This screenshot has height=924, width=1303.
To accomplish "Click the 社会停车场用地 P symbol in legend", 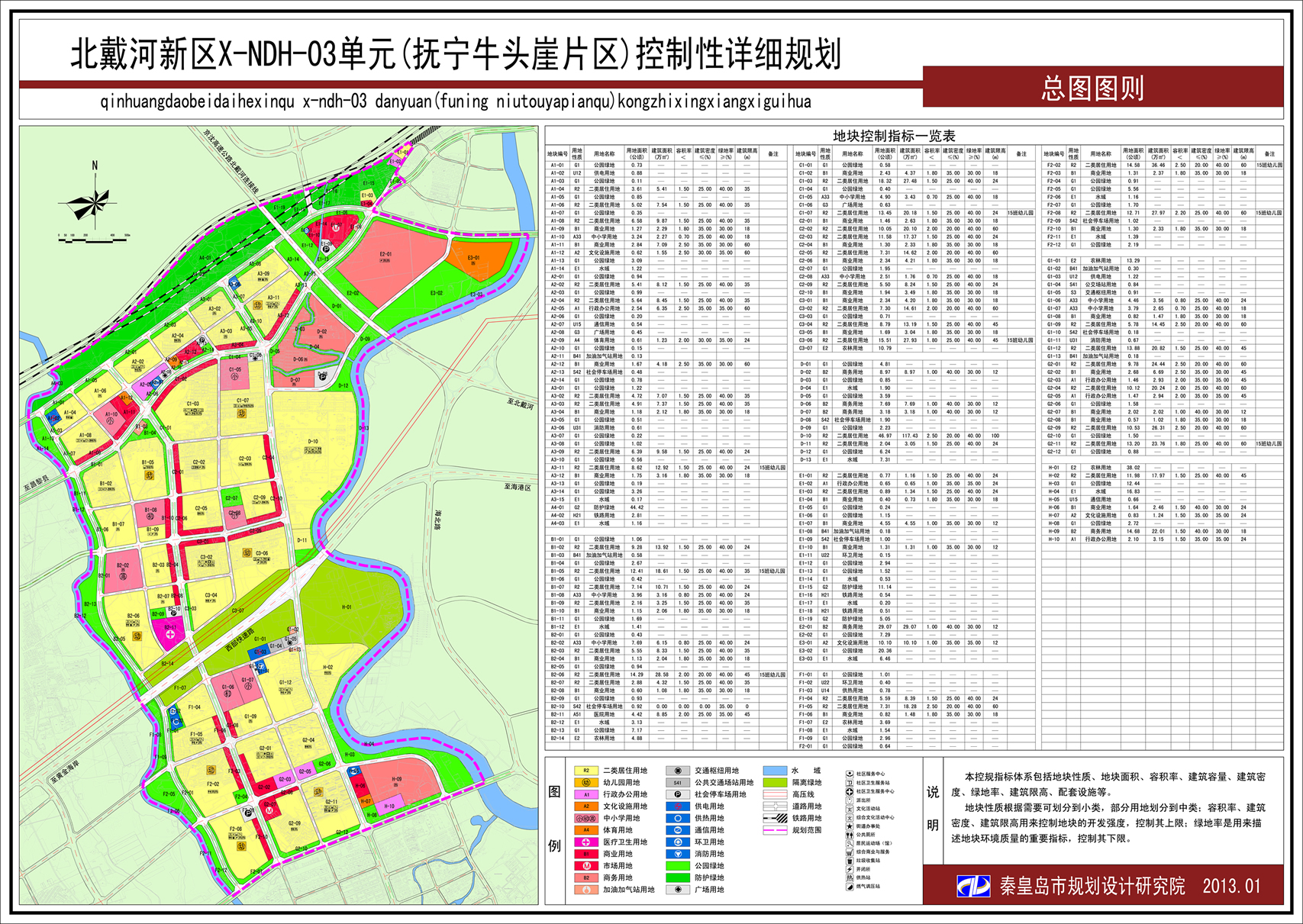I will tap(678, 794).
